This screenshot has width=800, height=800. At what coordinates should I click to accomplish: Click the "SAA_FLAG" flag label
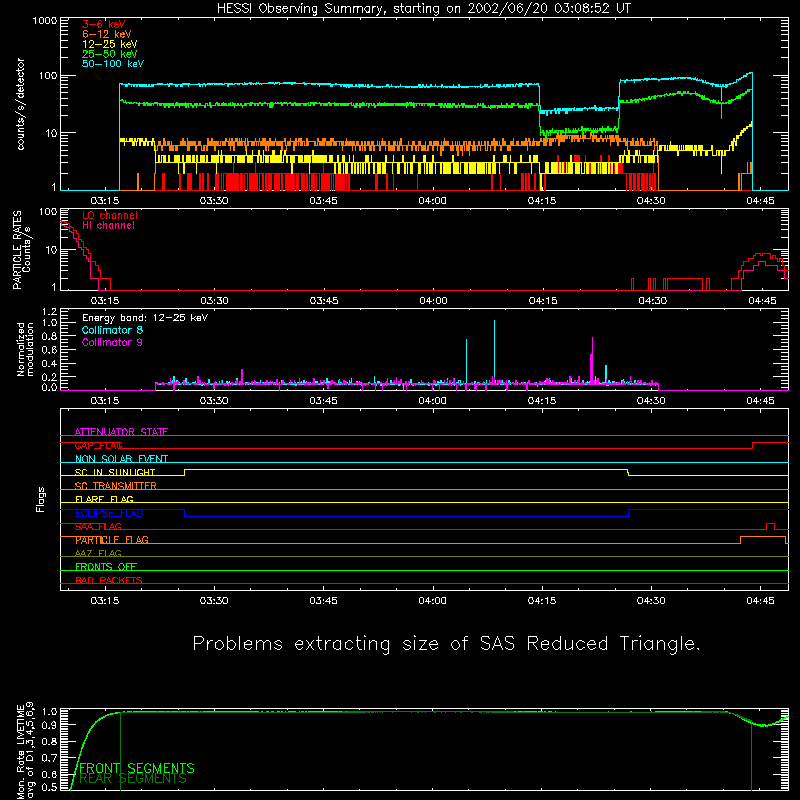pos(98,526)
